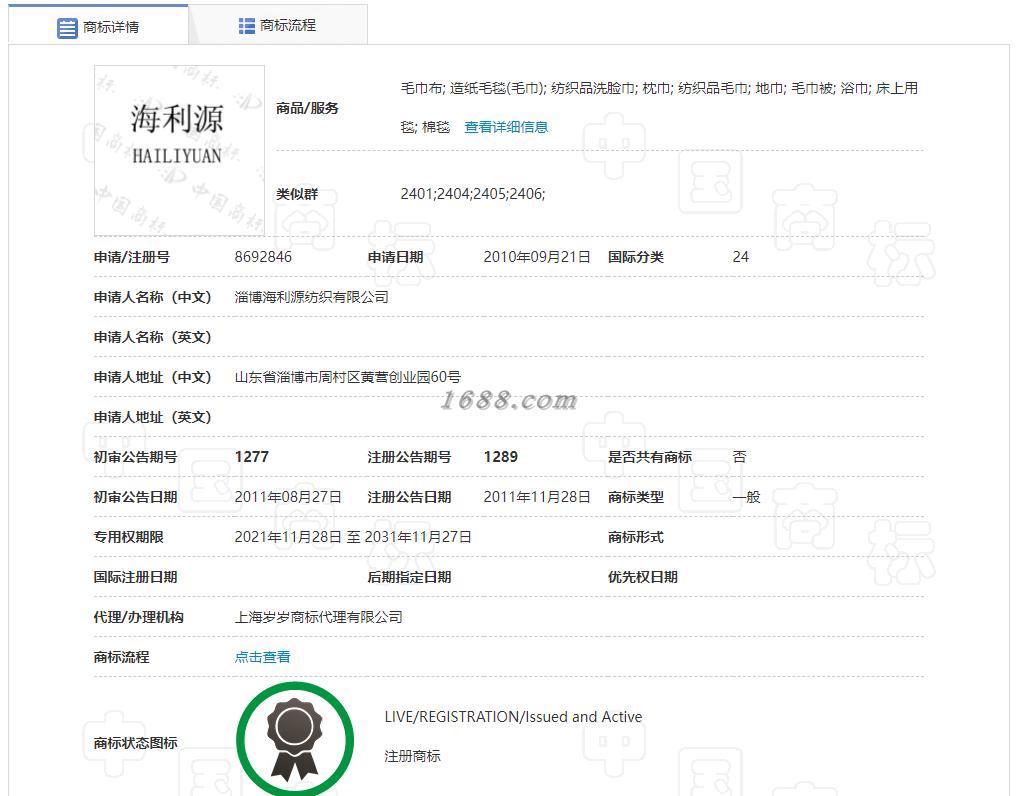The image size is (1016, 796).
Task: Select preliminary announcement date 2011年08月27日
Action: pyautogui.click(x=288, y=497)
